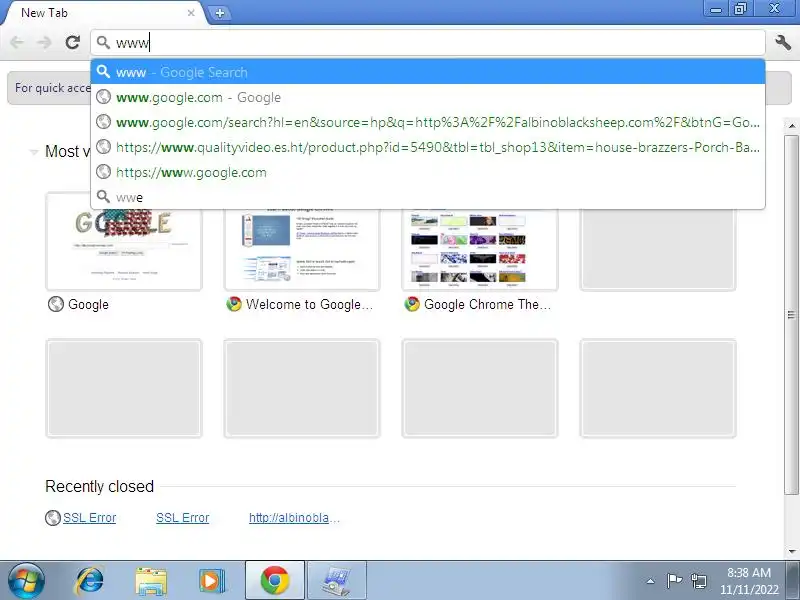
Task: Open Windows Media Player from taskbar
Action: pyautogui.click(x=212, y=581)
